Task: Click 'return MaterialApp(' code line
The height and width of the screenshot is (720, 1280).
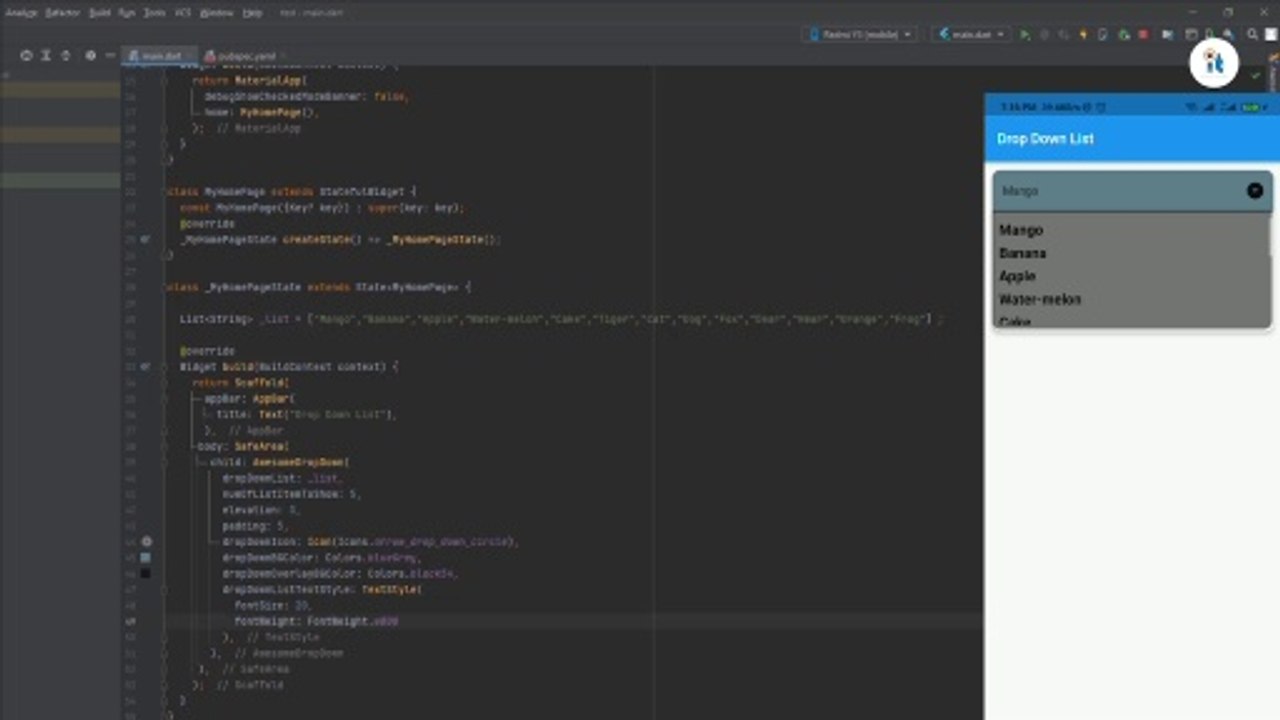Action: pyautogui.click(x=249, y=81)
